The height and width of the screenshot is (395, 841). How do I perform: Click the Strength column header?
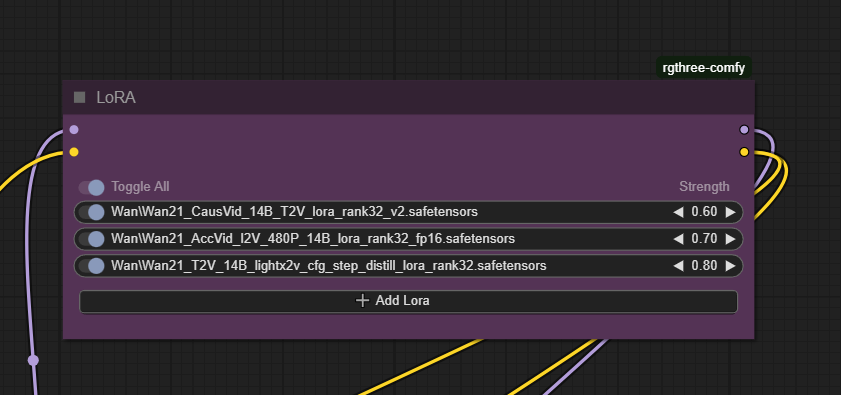pyautogui.click(x=704, y=187)
